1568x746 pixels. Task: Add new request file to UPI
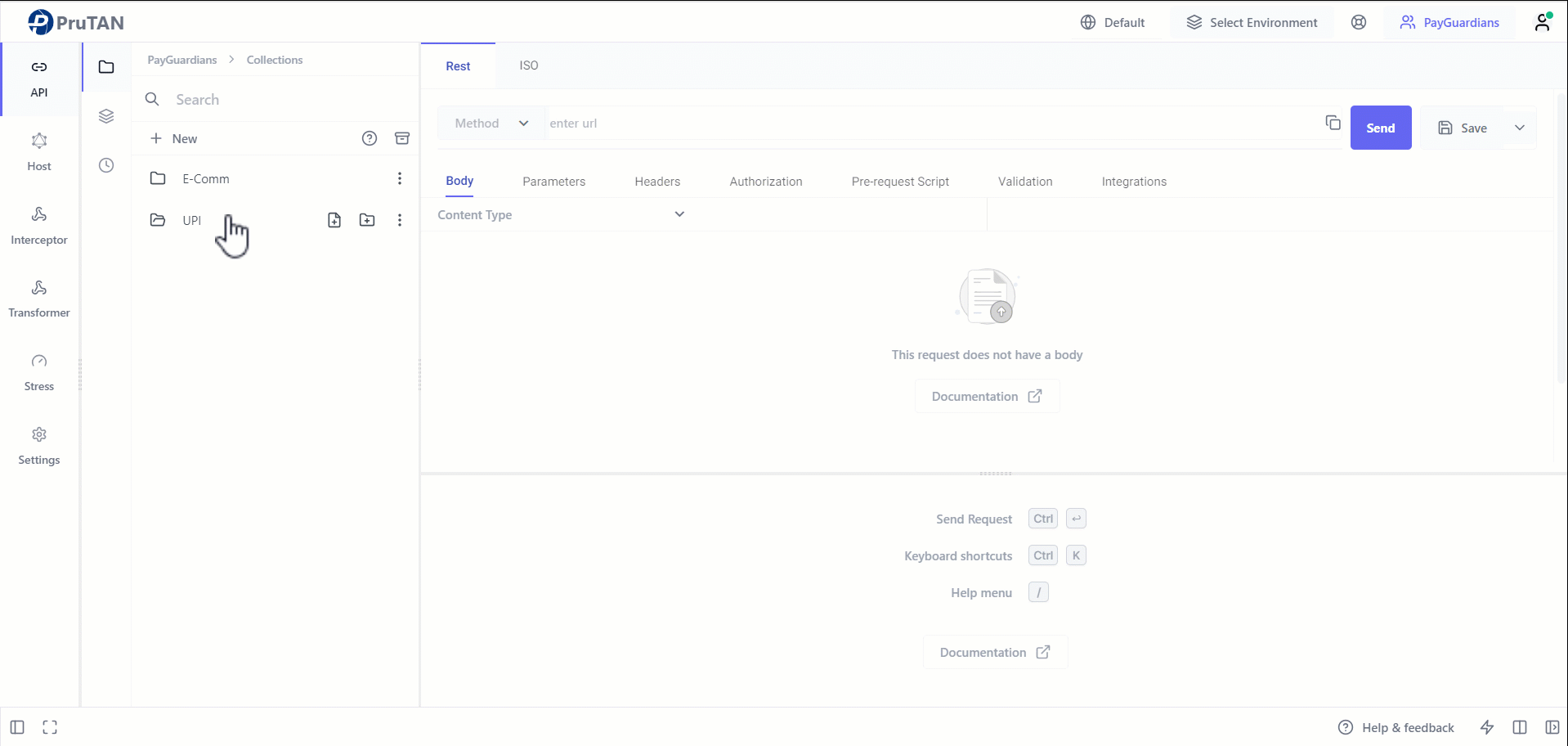334,220
